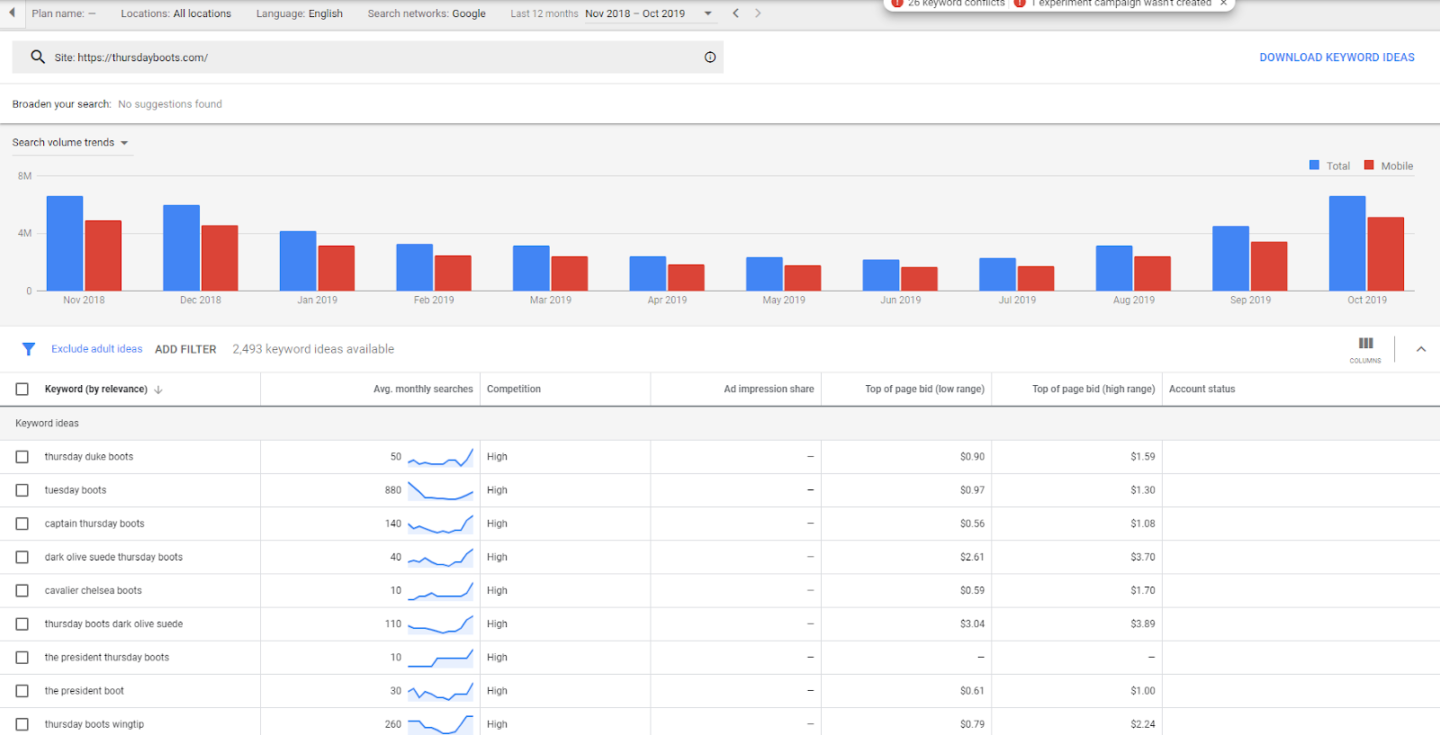
Task: Close the notification banner
Action: coord(1223,4)
